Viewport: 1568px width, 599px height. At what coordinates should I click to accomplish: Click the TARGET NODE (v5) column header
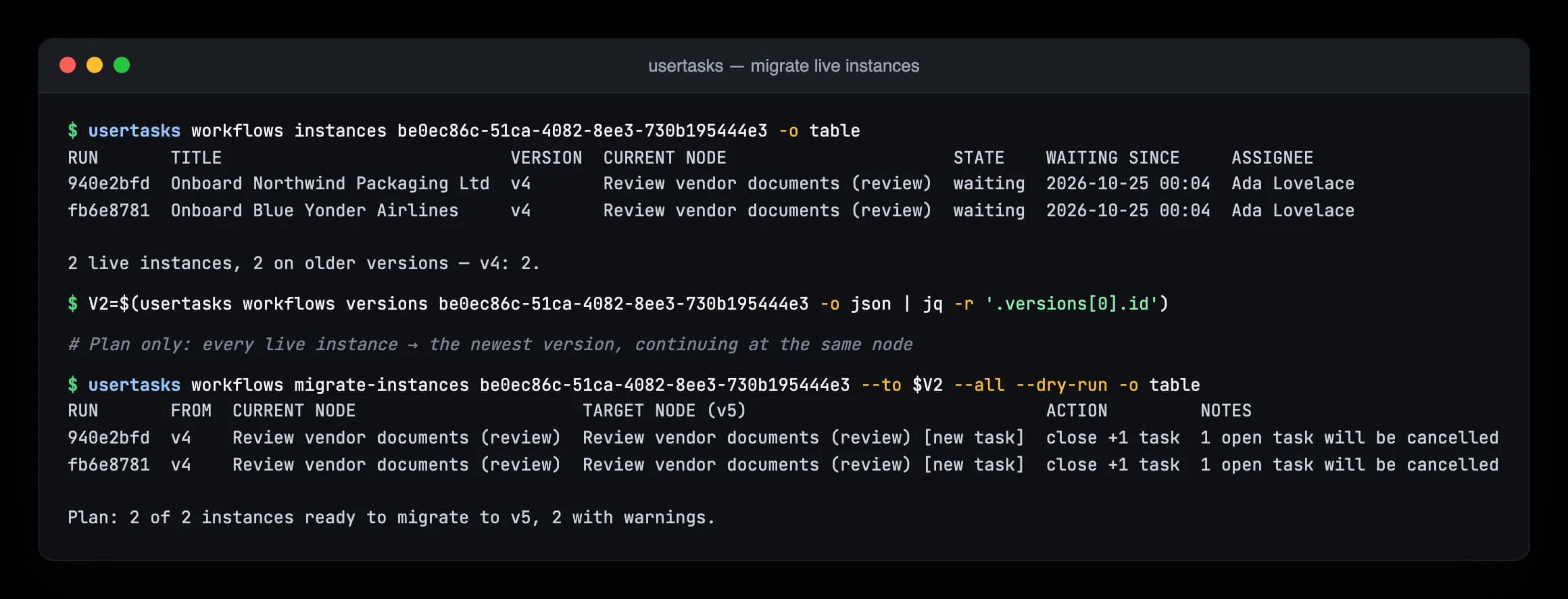[x=664, y=410]
